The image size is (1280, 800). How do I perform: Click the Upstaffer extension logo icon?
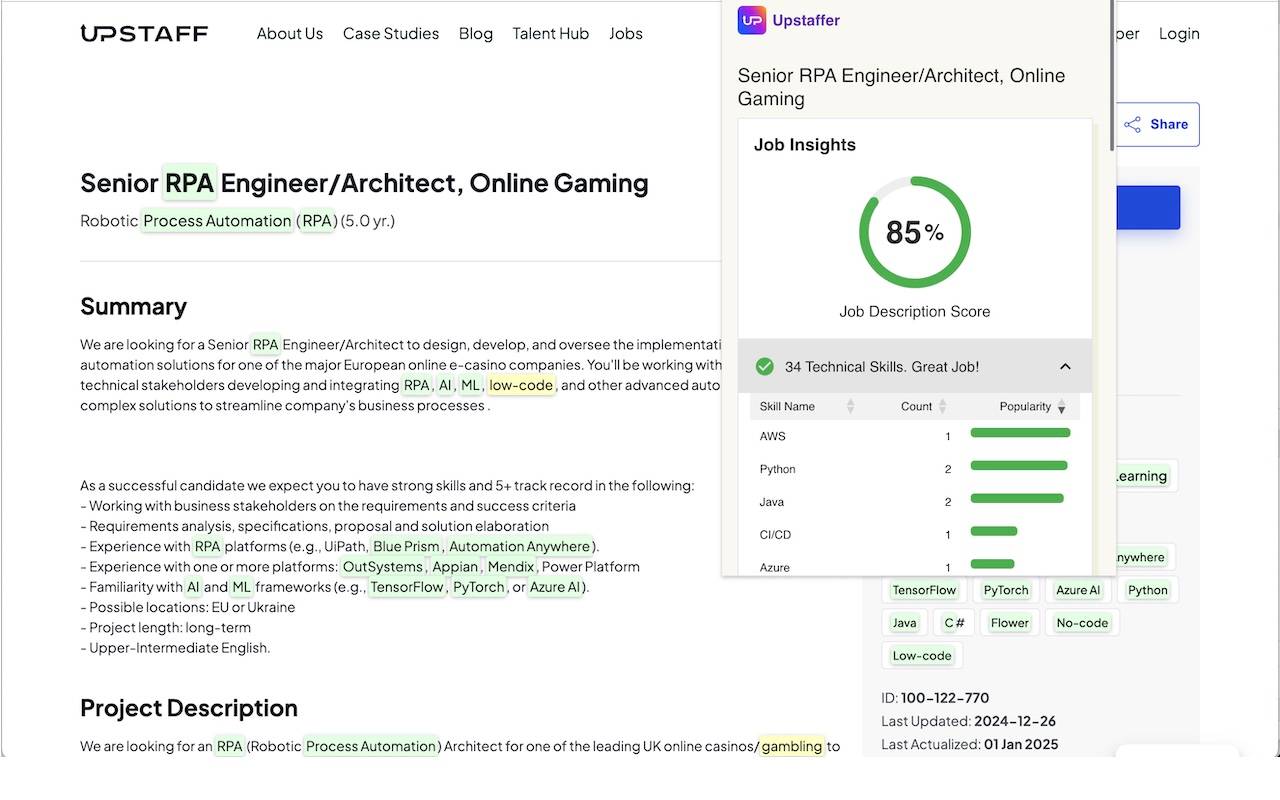pos(751,20)
